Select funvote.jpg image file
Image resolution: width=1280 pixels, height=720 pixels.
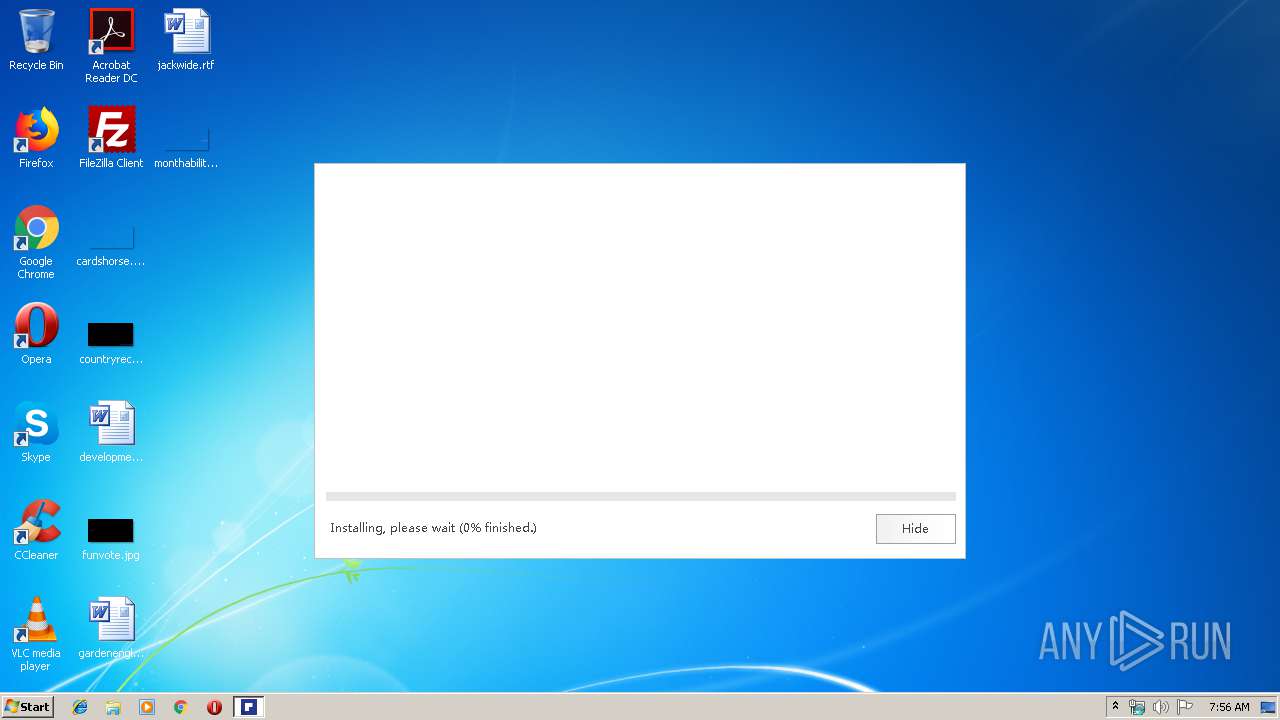pos(111,538)
